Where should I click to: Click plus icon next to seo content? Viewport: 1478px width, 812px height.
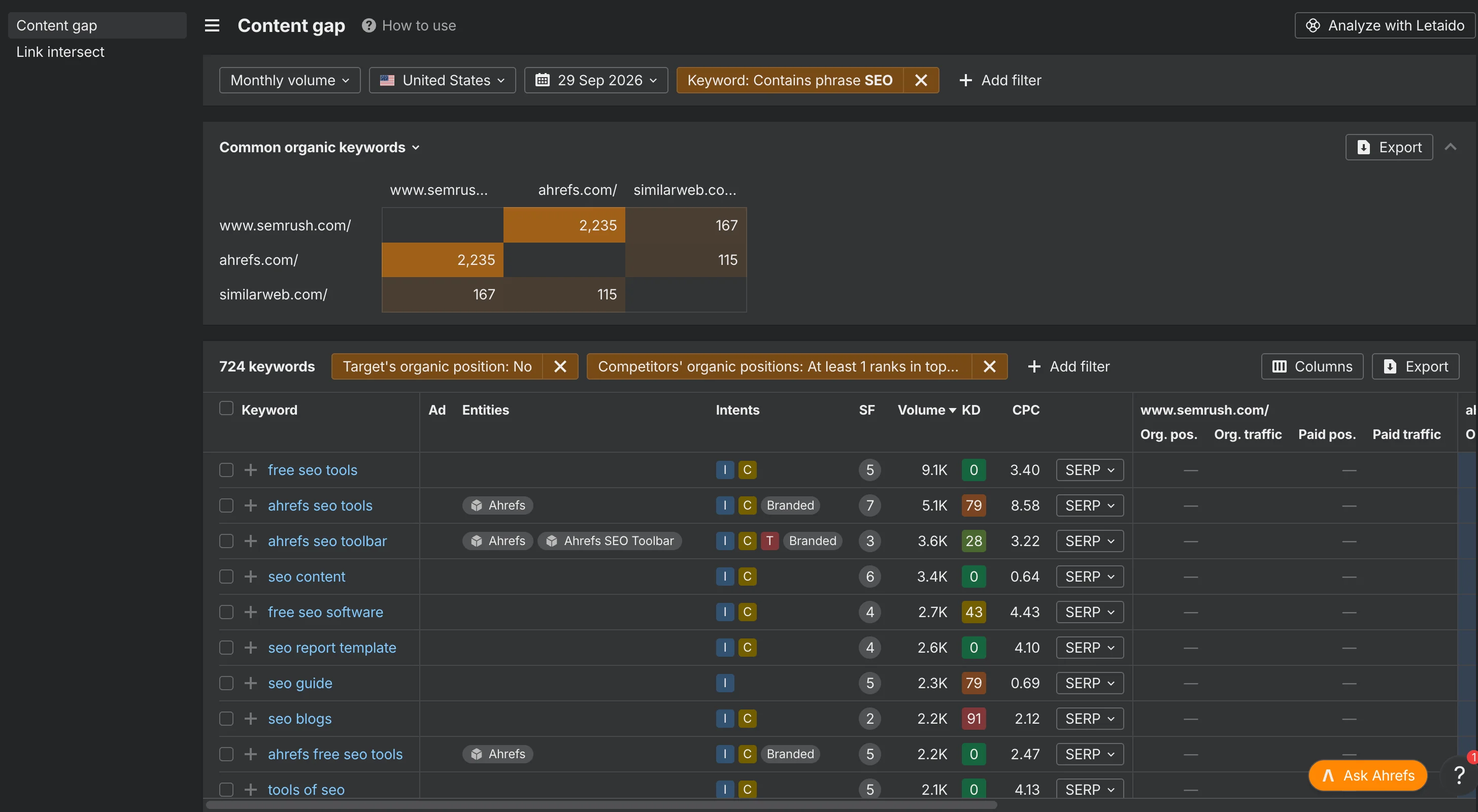pyautogui.click(x=250, y=577)
